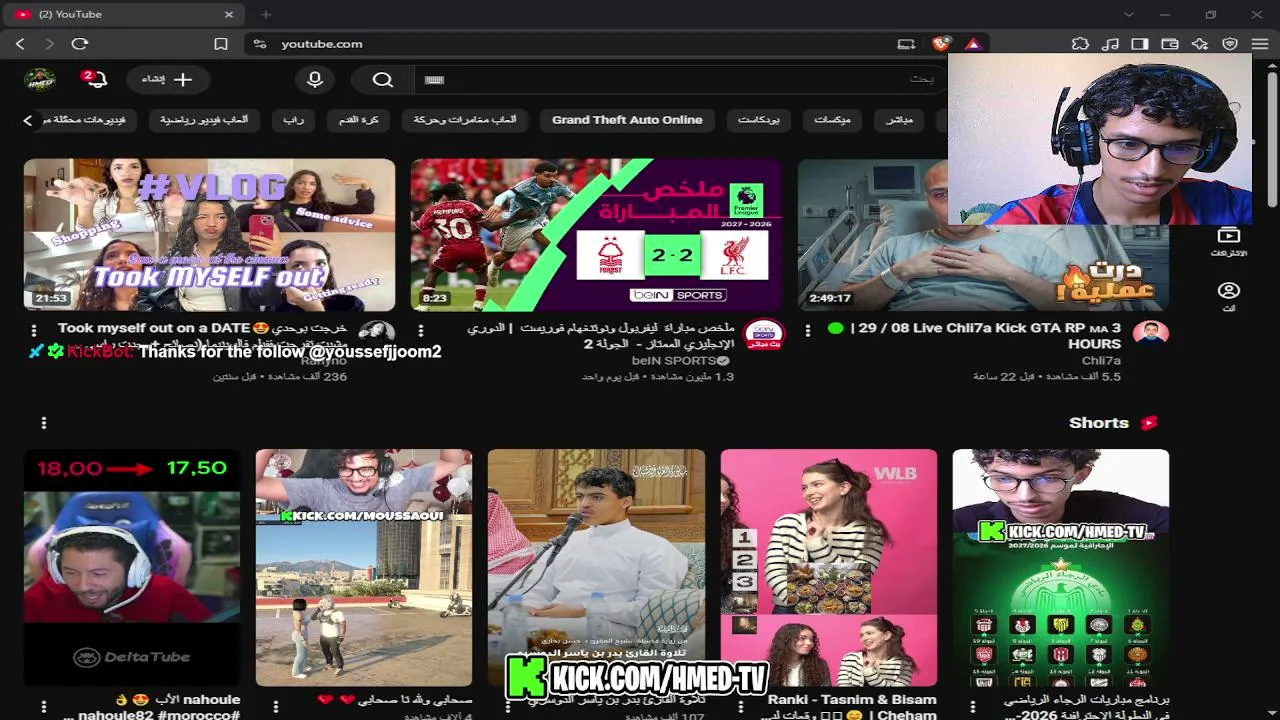The width and height of the screenshot is (1280, 720).
Task: Open the beIN SPORTS channel avatar
Action: click(764, 334)
